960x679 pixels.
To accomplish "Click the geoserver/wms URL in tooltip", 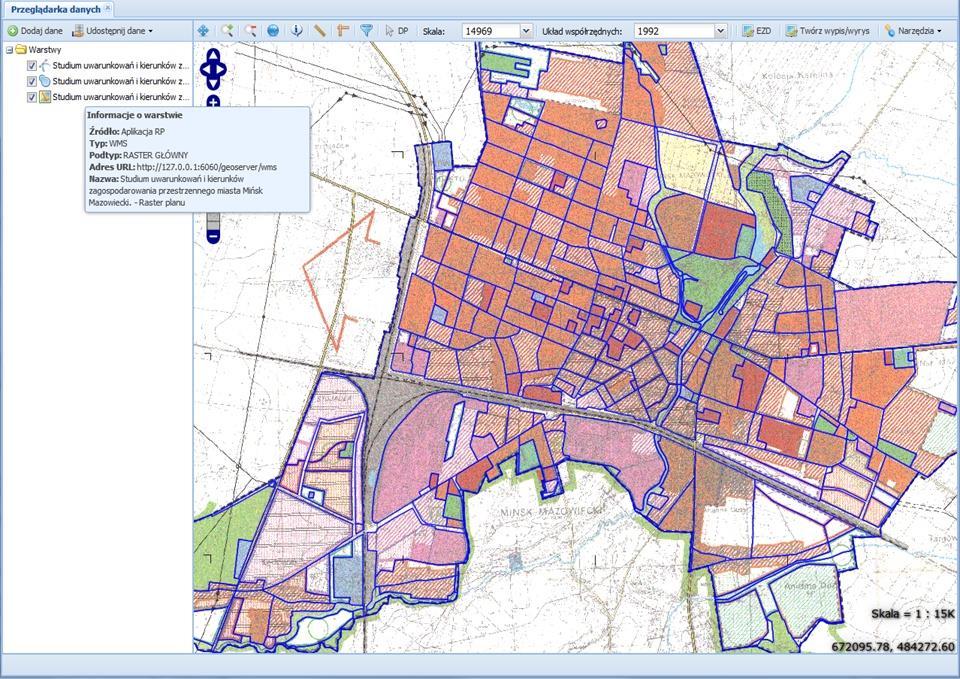I will [x=206, y=167].
